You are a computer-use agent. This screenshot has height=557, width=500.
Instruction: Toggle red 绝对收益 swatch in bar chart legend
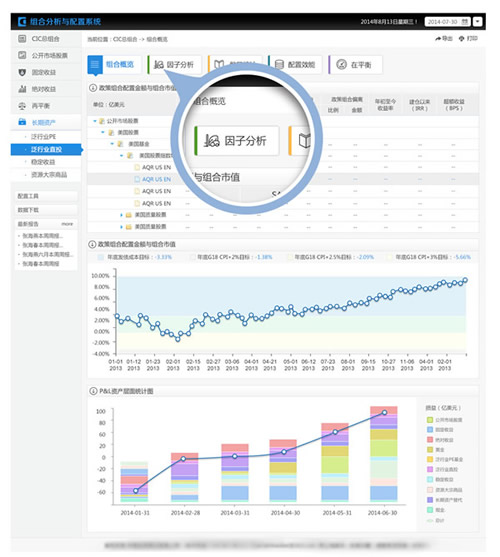click(430, 440)
